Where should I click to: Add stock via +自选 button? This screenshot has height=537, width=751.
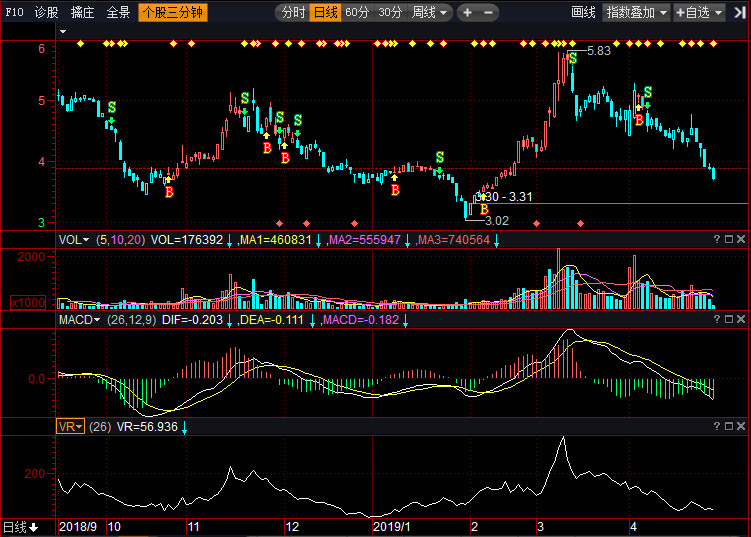coord(696,13)
